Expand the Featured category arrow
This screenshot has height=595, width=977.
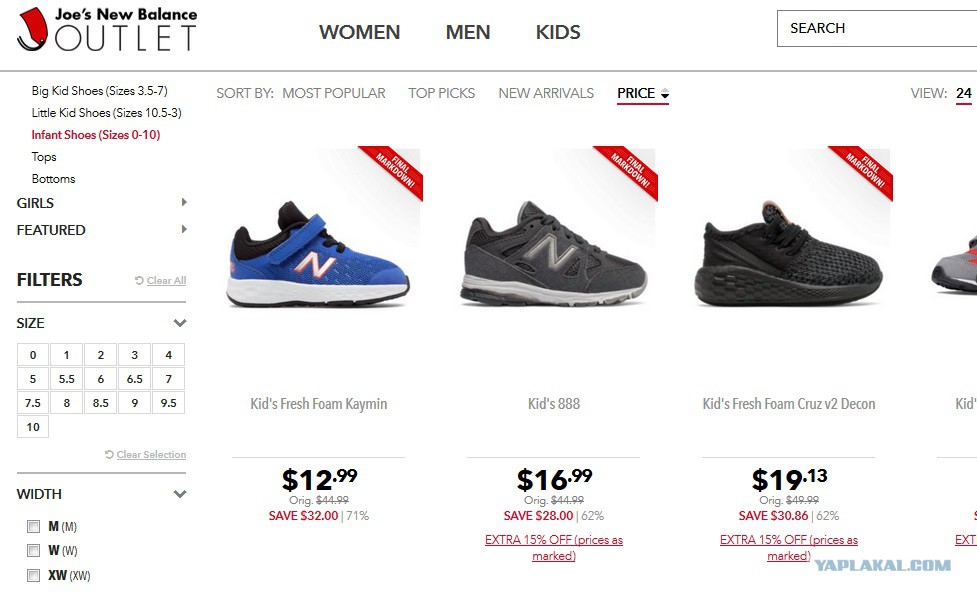184,229
